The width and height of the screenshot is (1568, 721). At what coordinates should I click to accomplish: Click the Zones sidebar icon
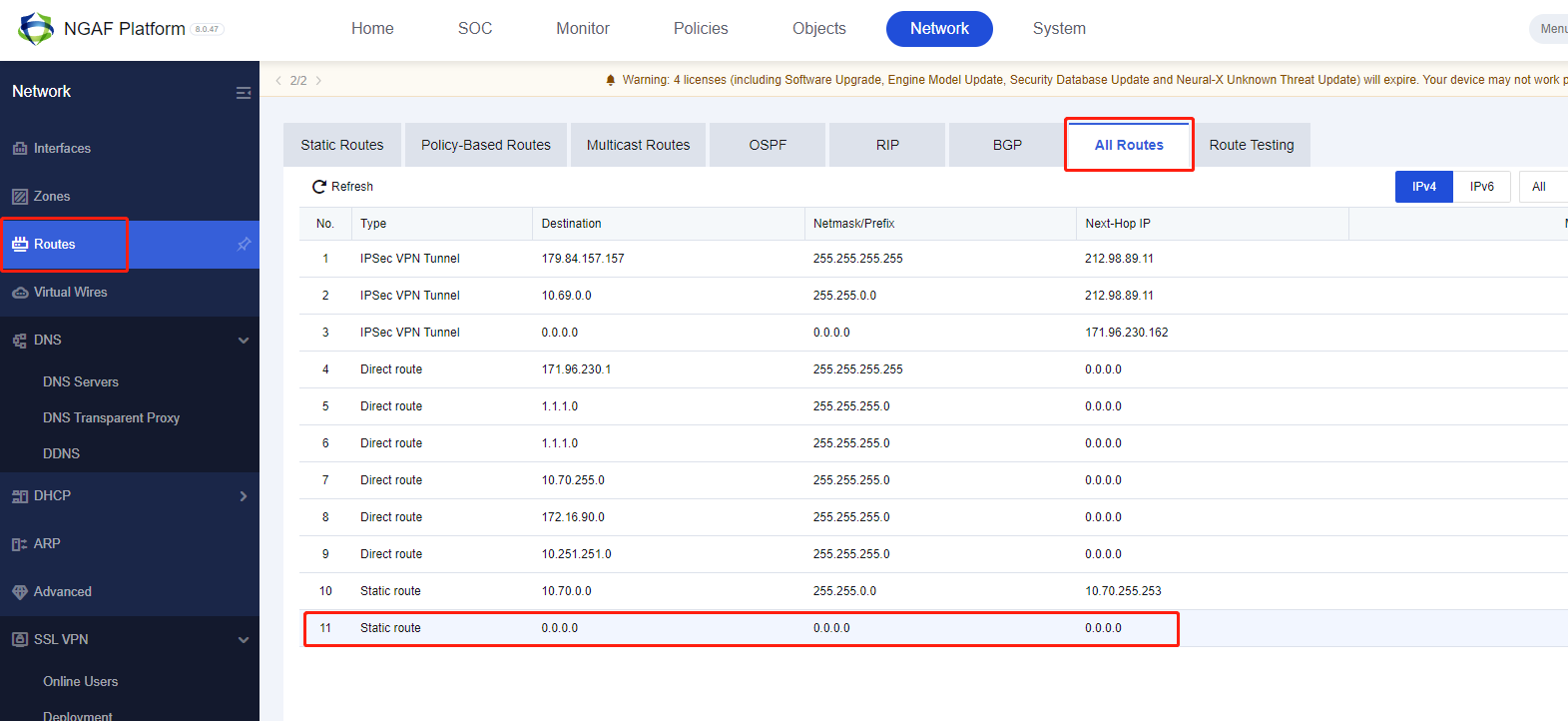click(x=20, y=196)
